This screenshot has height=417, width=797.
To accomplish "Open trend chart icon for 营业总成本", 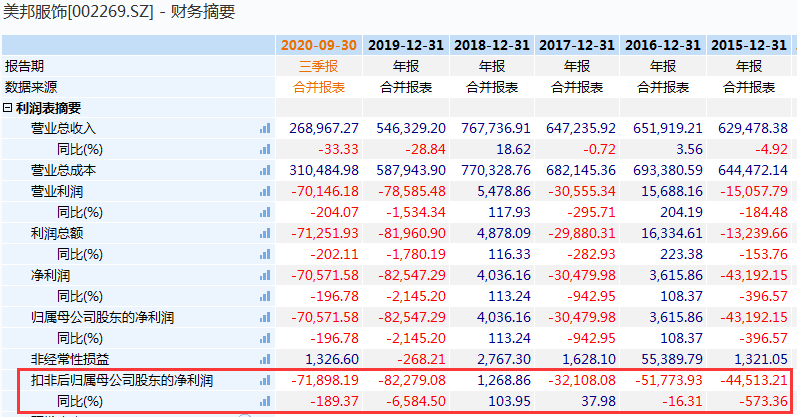I will click(x=265, y=170).
